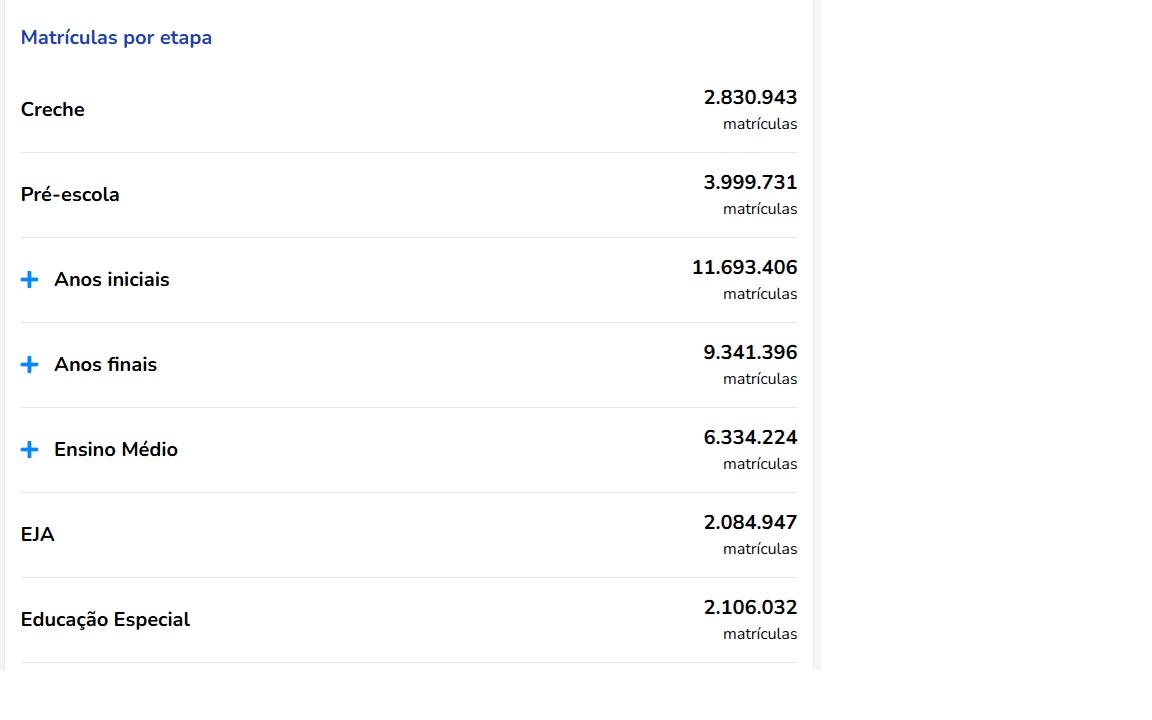The image size is (1152, 720).
Task: Select the Educação Especial row label
Action: 105,620
